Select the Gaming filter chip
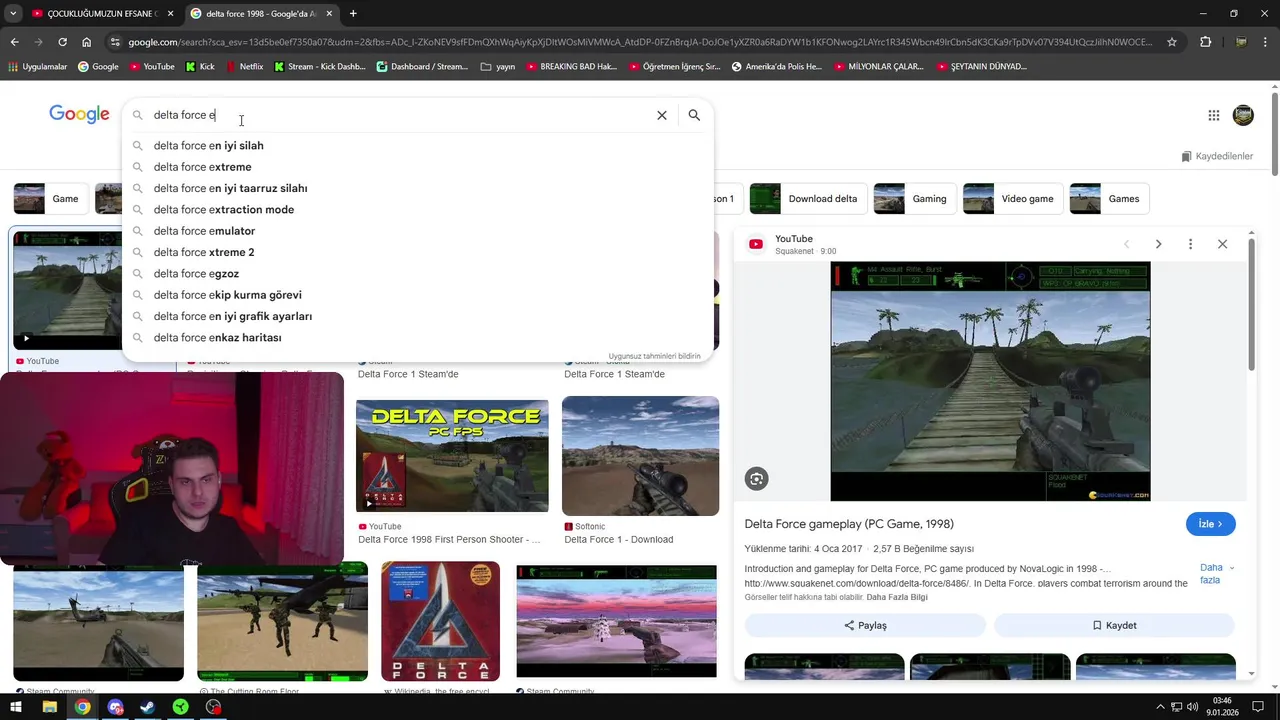Viewport: 1280px width, 720px height. pyautogui.click(x=915, y=199)
